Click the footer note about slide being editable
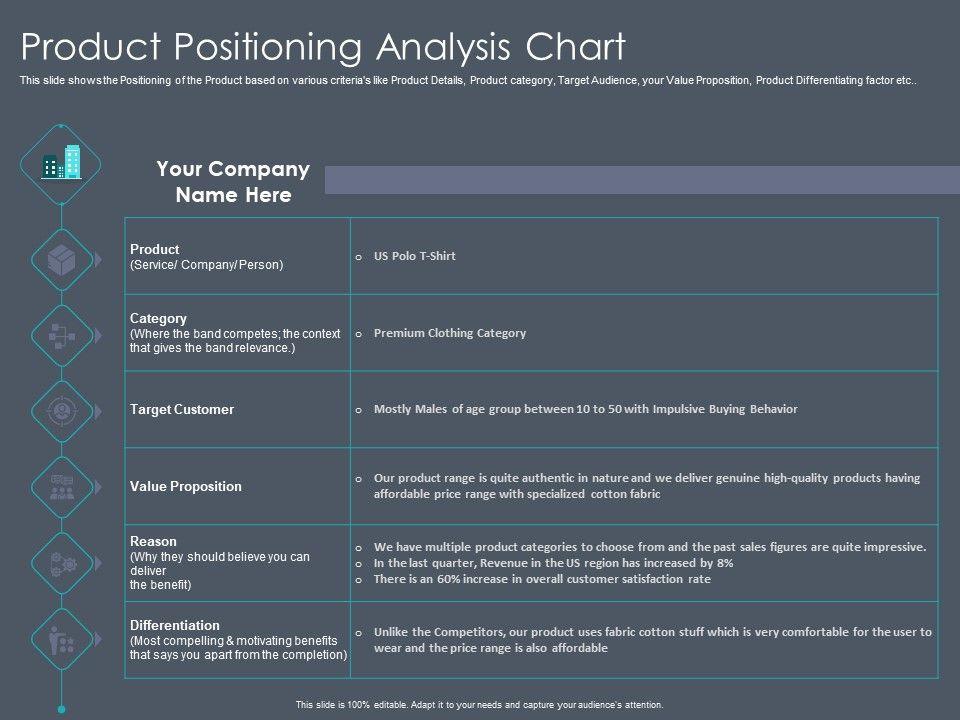Viewport: 960px width, 720px height. click(480, 705)
